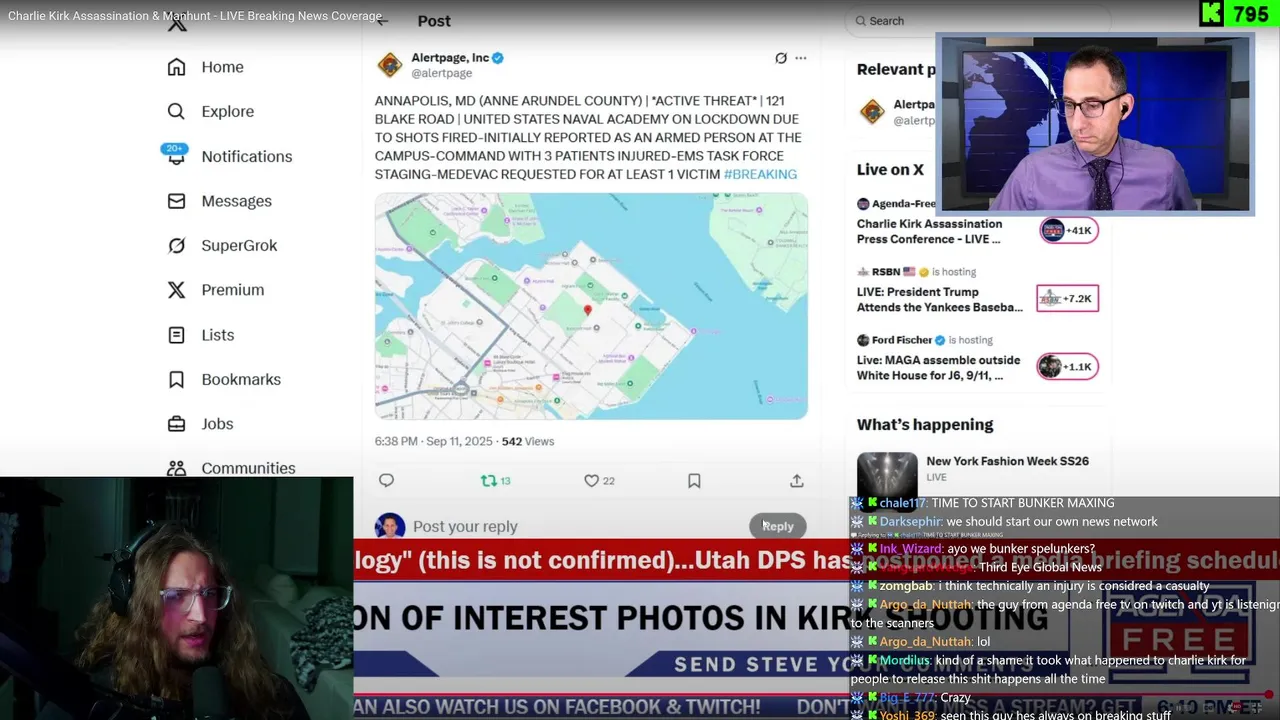Click Alertpage avatar under Relevant people
Screen dimensions: 1280x720
point(872,112)
